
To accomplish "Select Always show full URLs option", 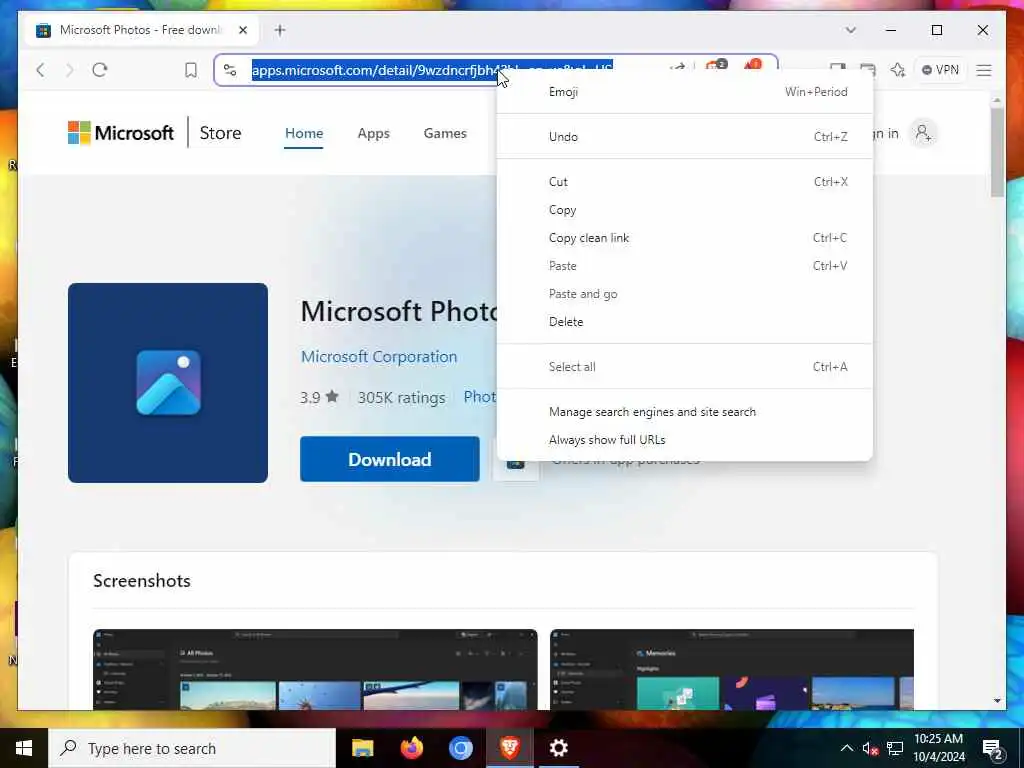I will tap(684, 440).
